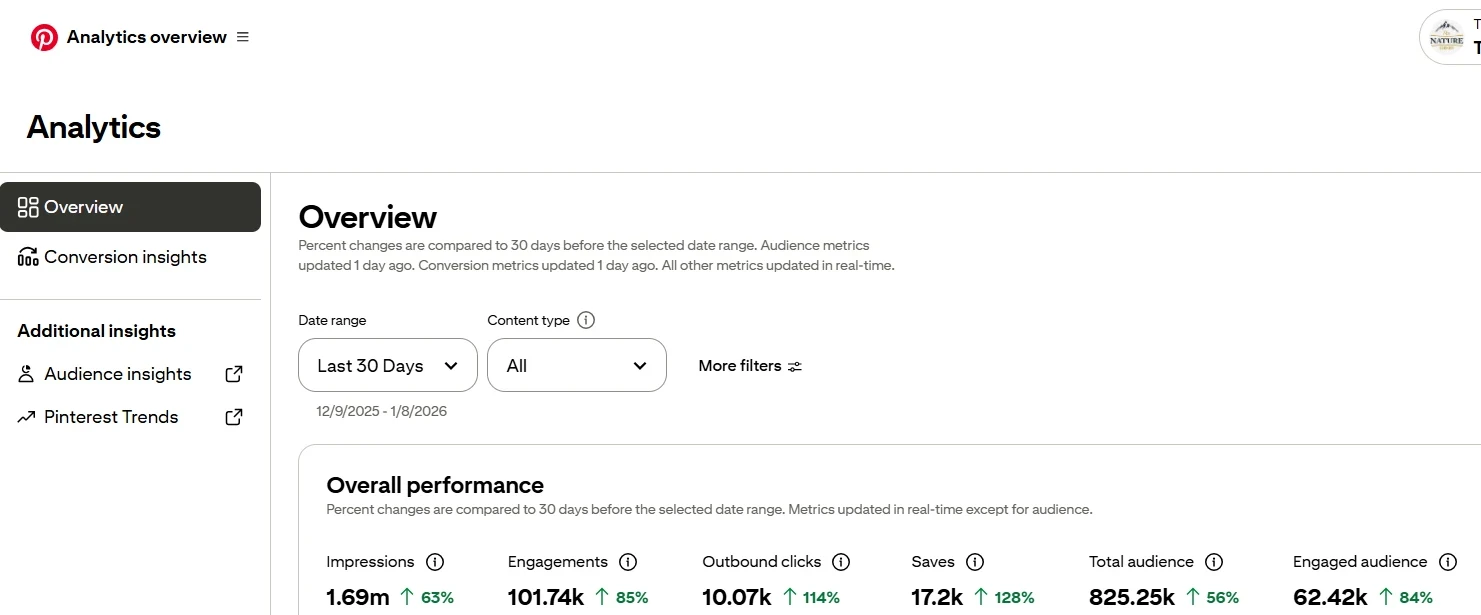Go to Conversion insights
This screenshot has width=1481, height=615.
point(125,257)
